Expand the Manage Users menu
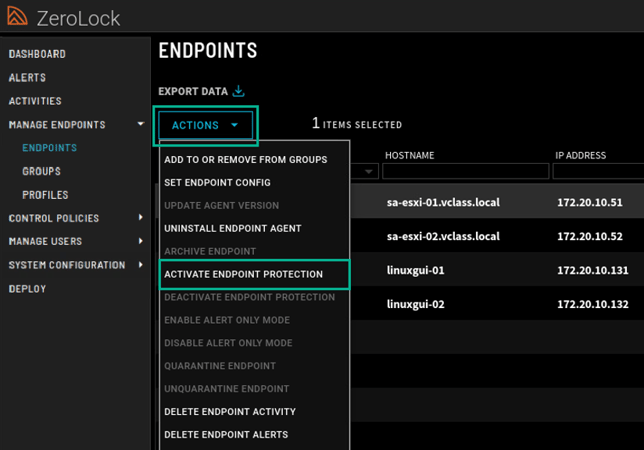The width and height of the screenshot is (644, 450). point(141,241)
